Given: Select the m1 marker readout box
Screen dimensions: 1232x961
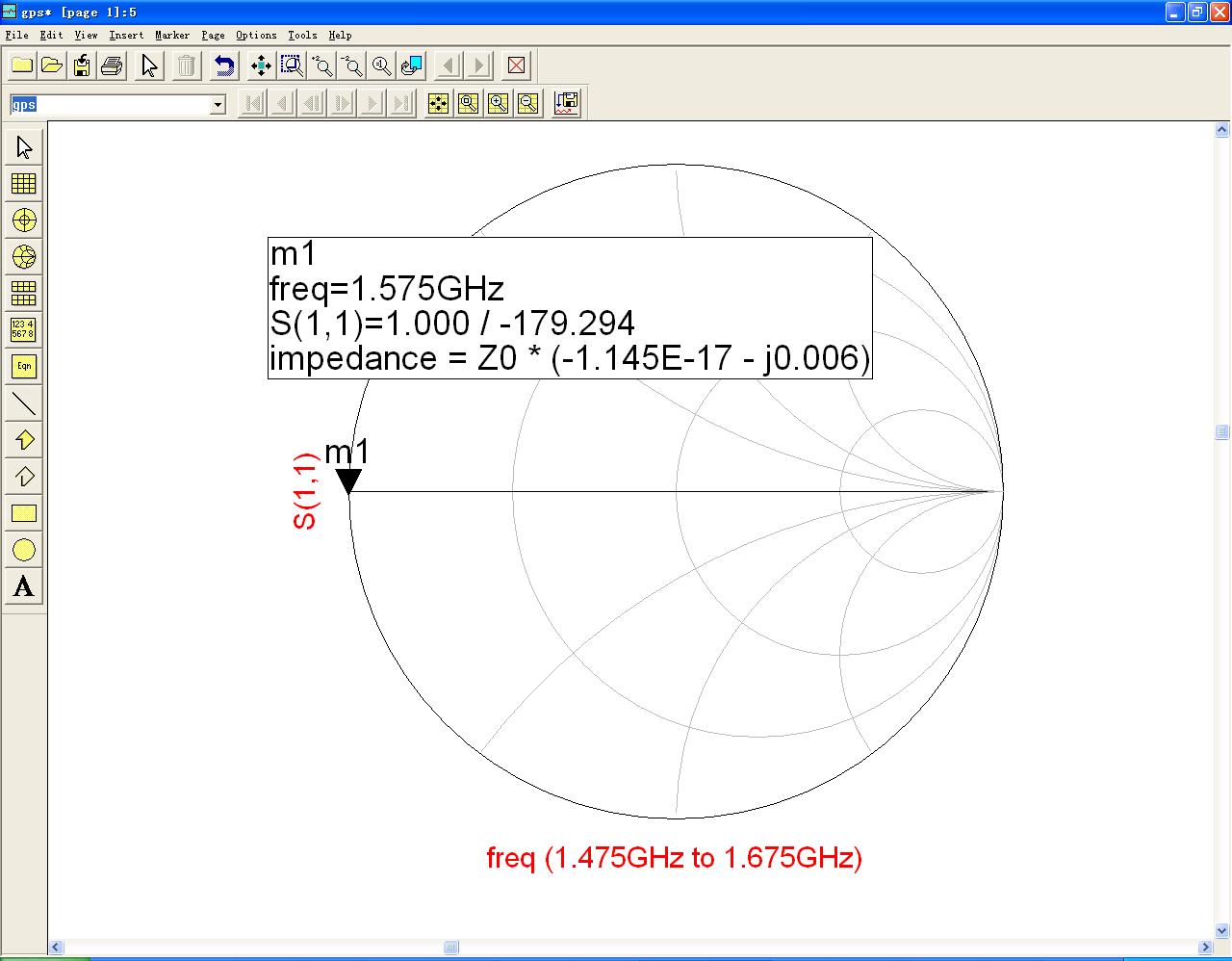Looking at the screenshot, I should pyautogui.click(x=570, y=307).
